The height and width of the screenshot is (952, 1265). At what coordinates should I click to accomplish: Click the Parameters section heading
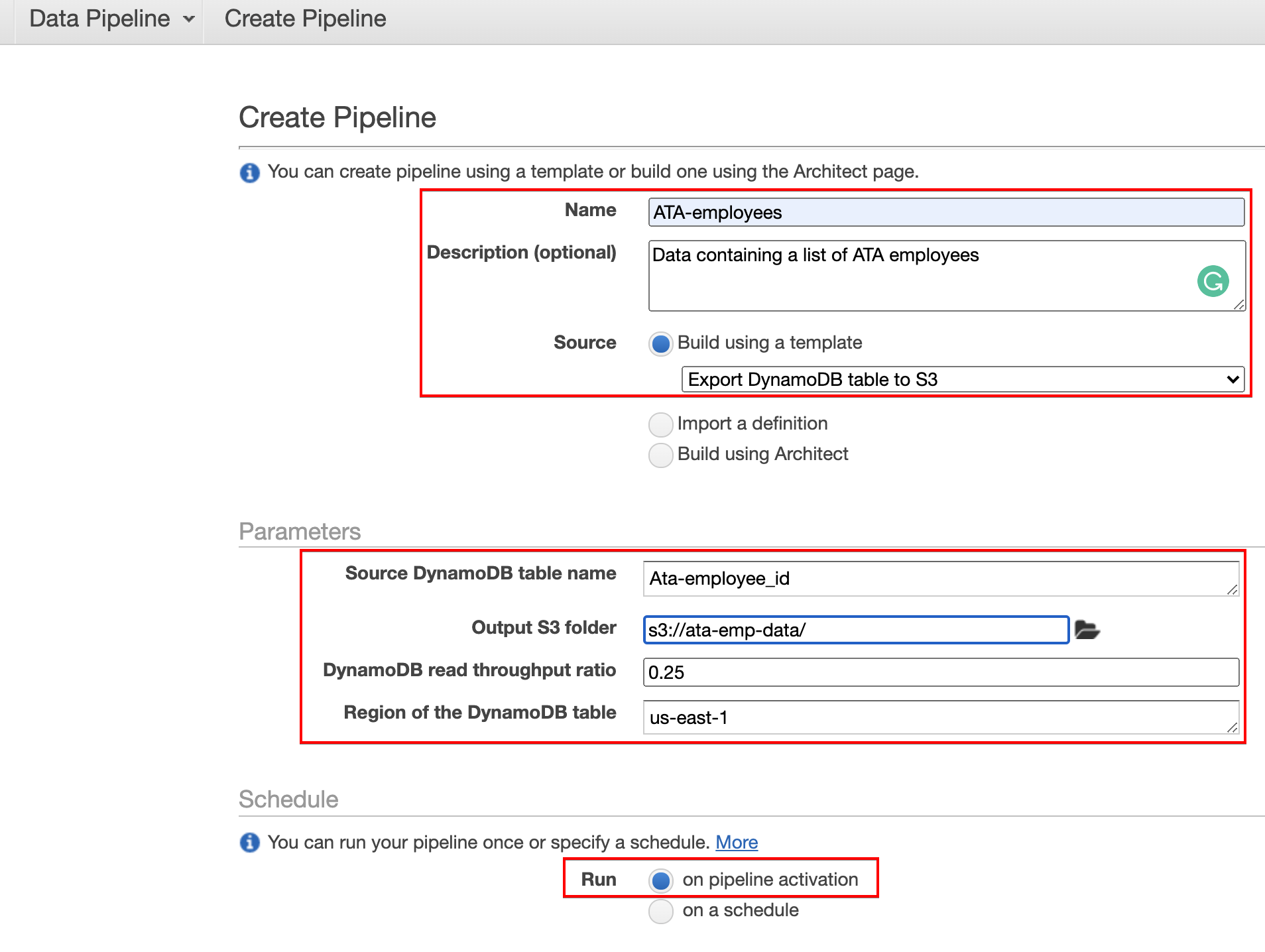tap(300, 531)
